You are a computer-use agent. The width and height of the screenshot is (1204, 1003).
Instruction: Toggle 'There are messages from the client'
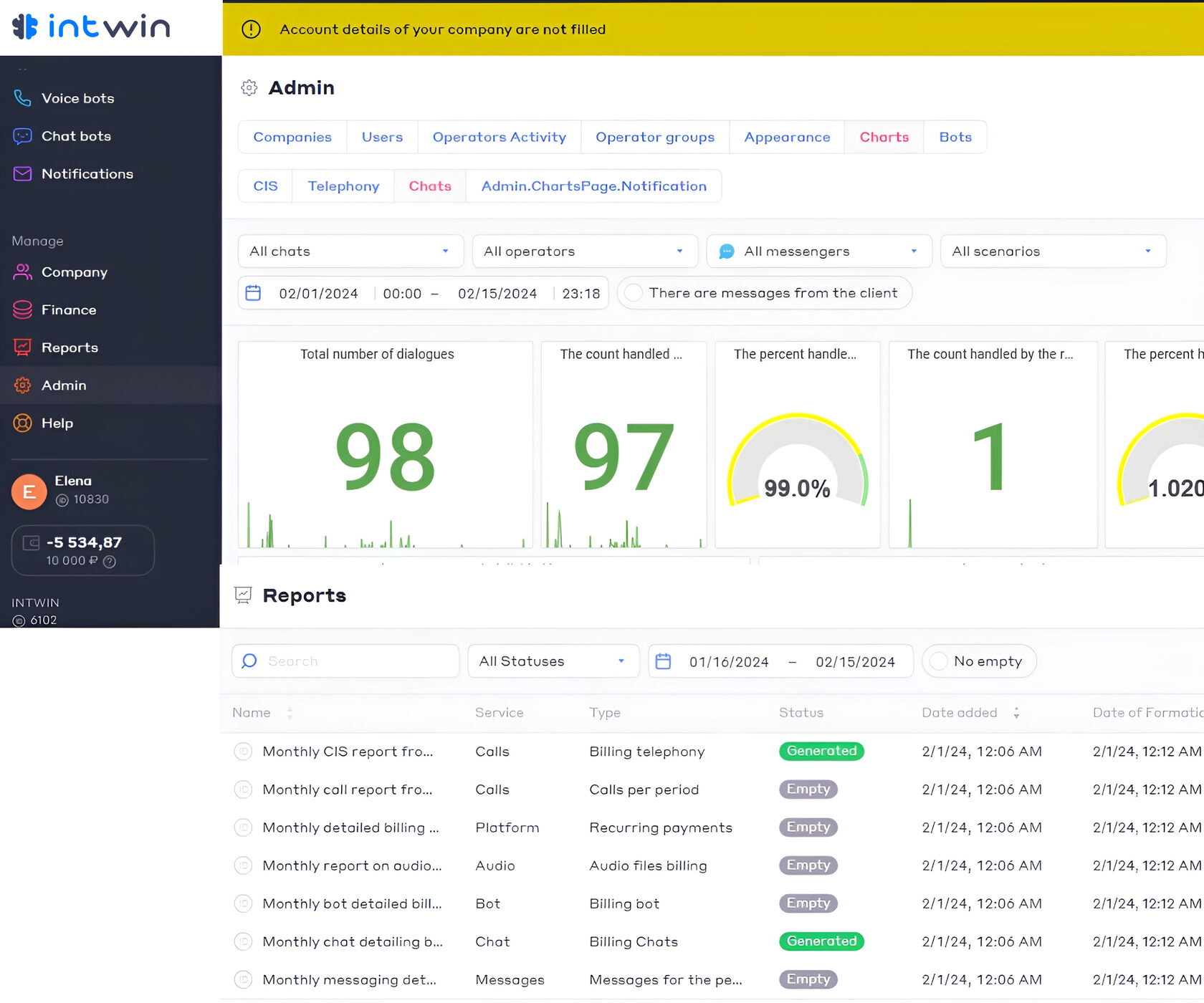pyautogui.click(x=634, y=293)
